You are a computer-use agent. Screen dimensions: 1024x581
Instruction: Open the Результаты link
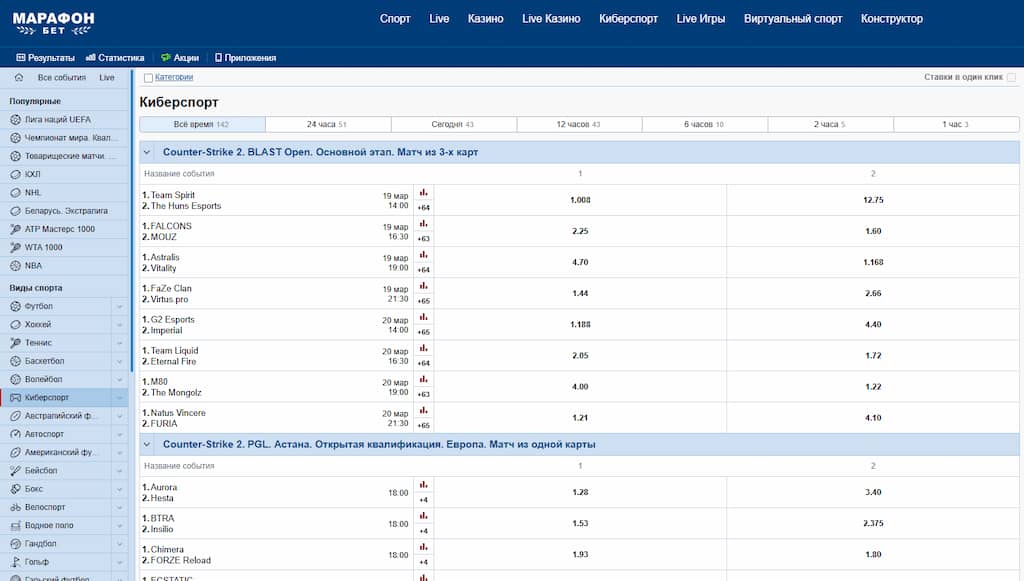click(x=46, y=58)
